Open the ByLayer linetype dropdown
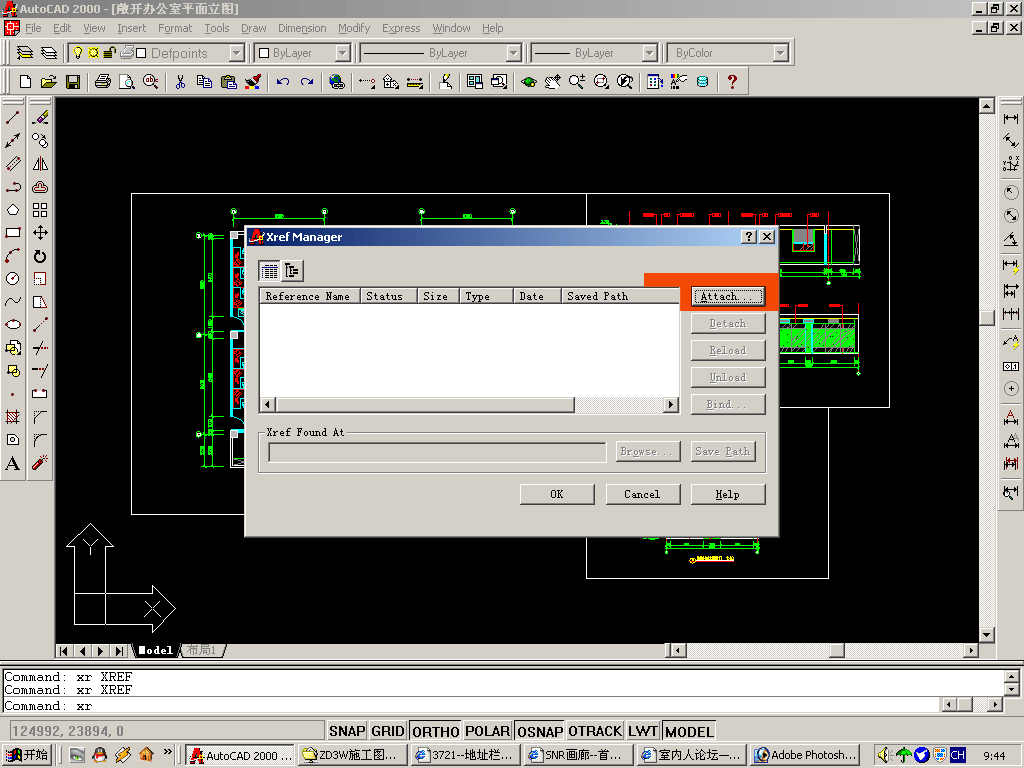Viewport: 1024px width, 768px height. (x=513, y=53)
